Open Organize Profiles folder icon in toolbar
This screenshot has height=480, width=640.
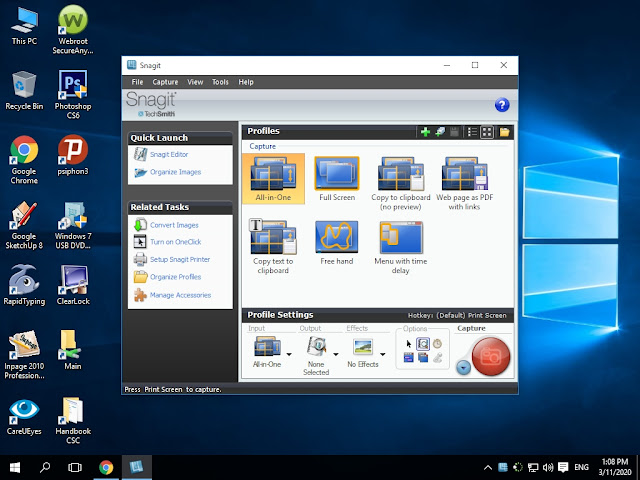pos(504,132)
